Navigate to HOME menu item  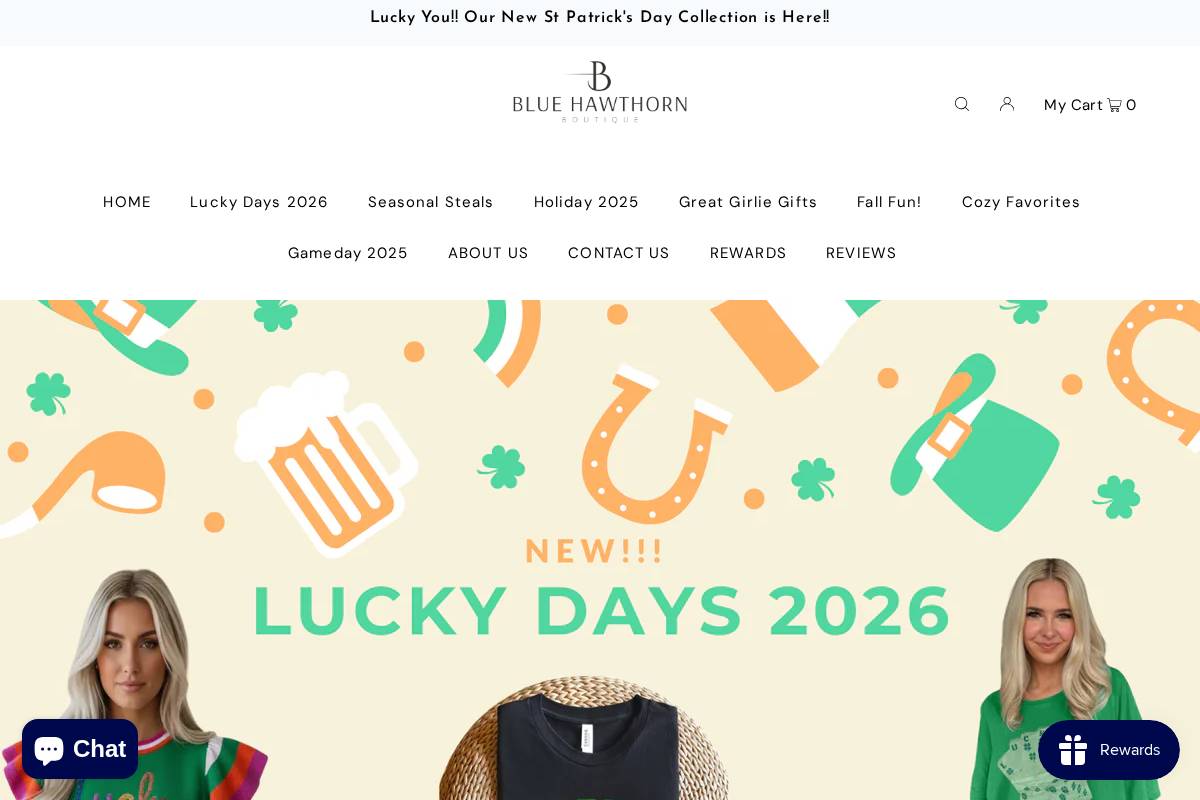tap(127, 202)
